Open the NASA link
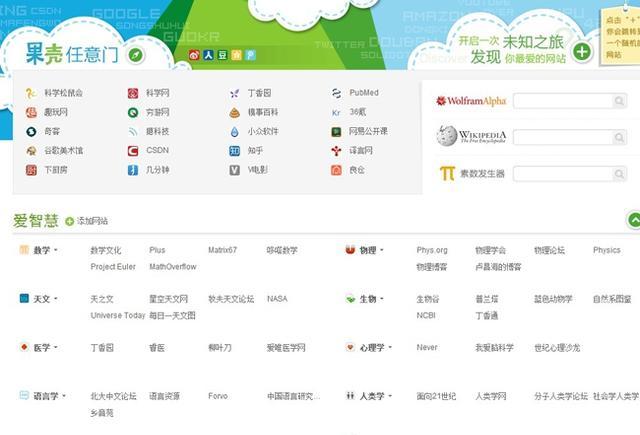640x435 pixels. pos(277,299)
